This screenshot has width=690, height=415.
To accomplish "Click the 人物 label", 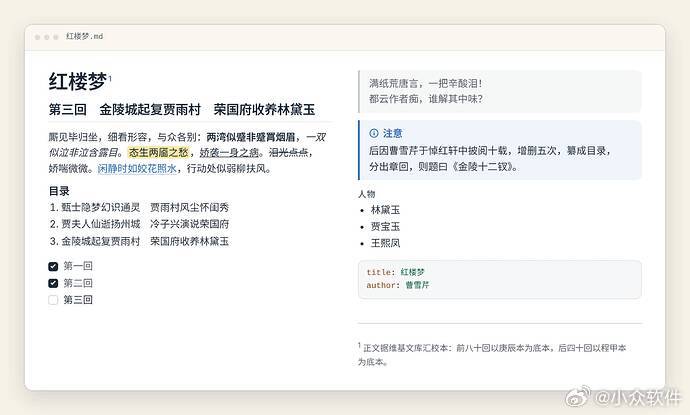I will coord(367,194).
